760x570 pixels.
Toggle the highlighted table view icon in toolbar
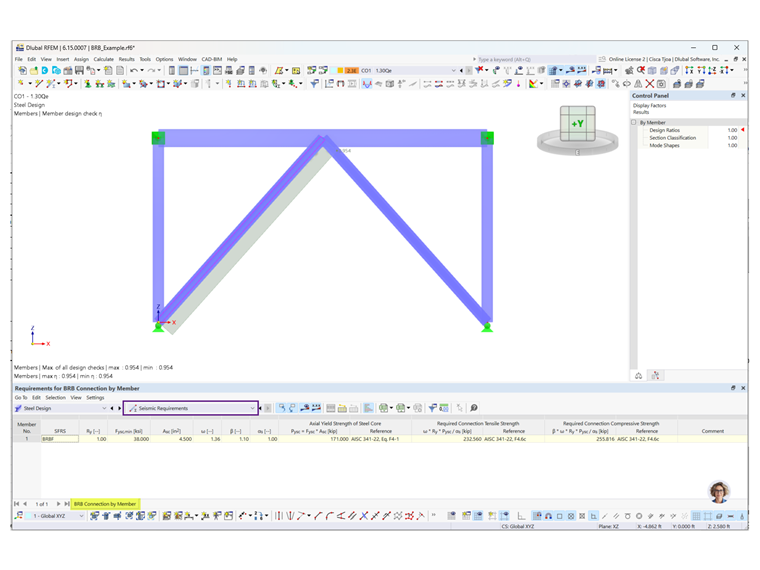pos(183,70)
